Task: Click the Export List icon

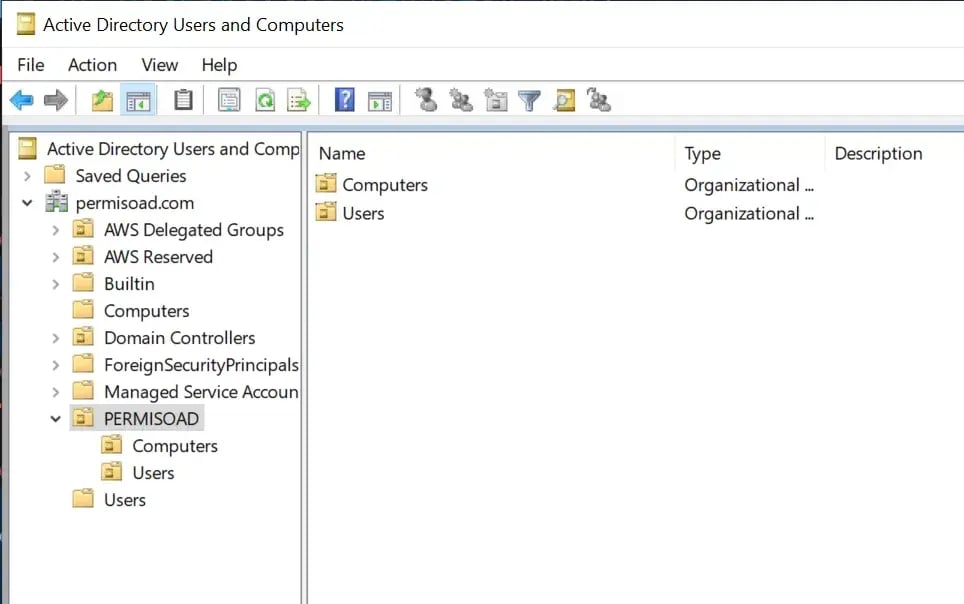Action: pos(299,100)
